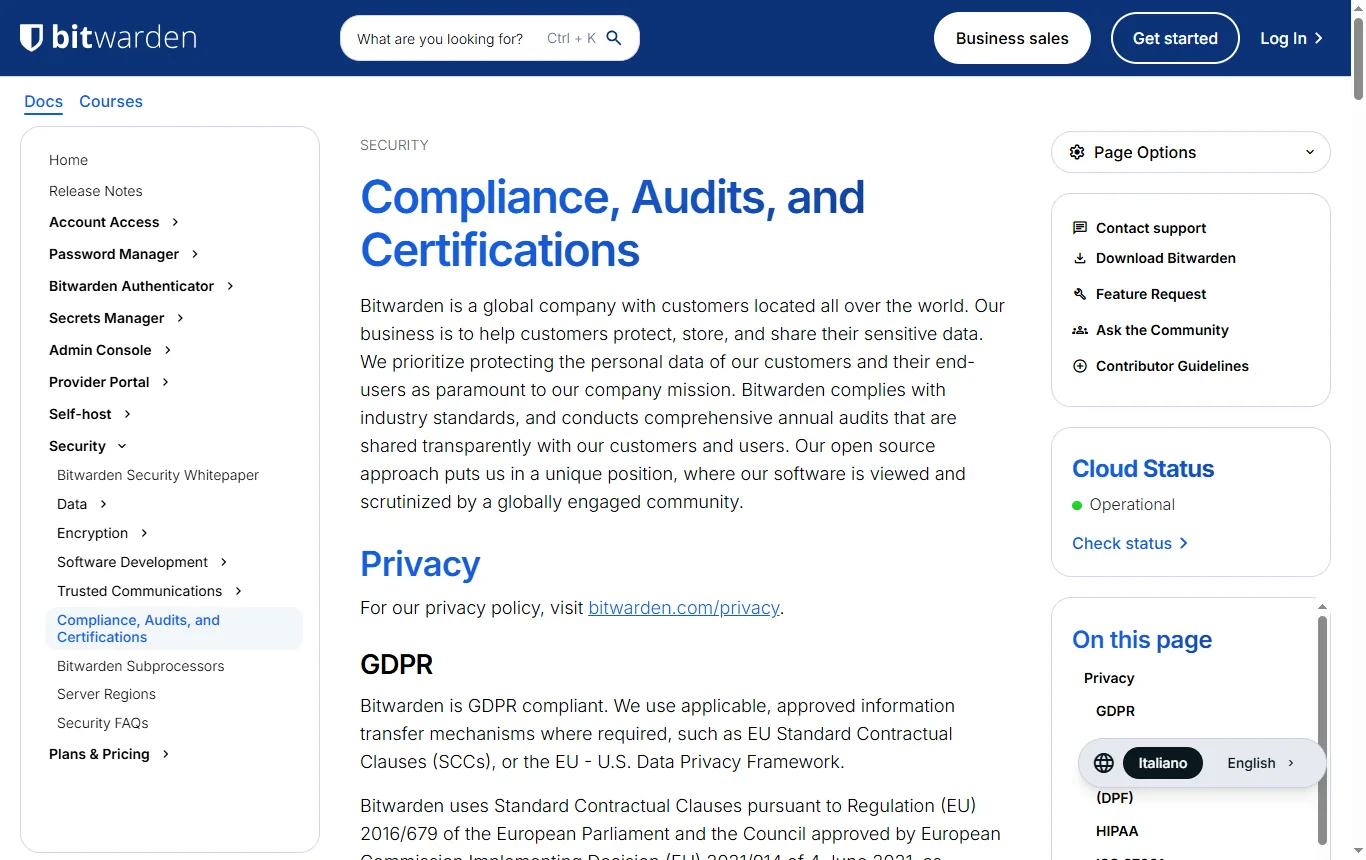Click the Ask the Community people icon

tap(1080, 330)
